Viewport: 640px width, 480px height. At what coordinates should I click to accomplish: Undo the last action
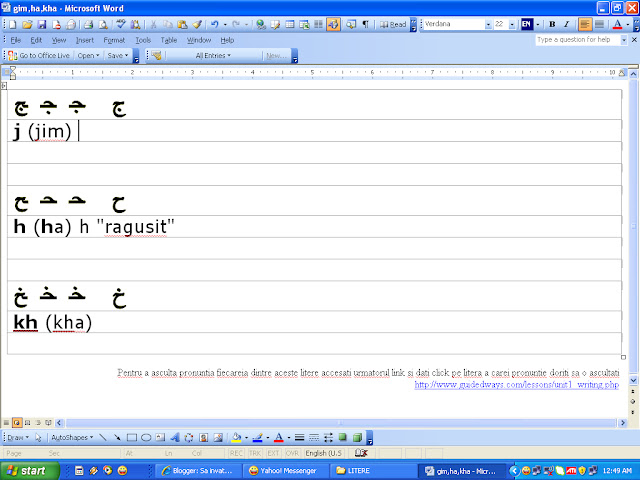215,24
